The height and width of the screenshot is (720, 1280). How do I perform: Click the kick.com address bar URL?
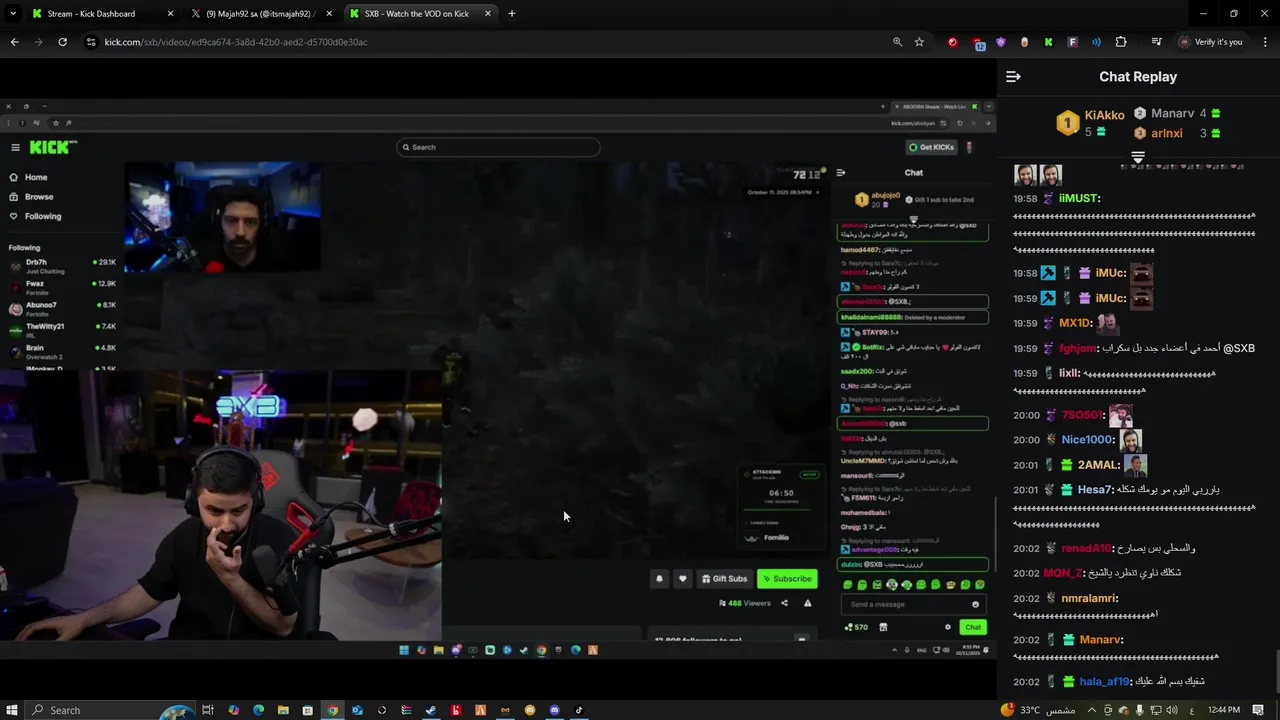click(x=235, y=42)
